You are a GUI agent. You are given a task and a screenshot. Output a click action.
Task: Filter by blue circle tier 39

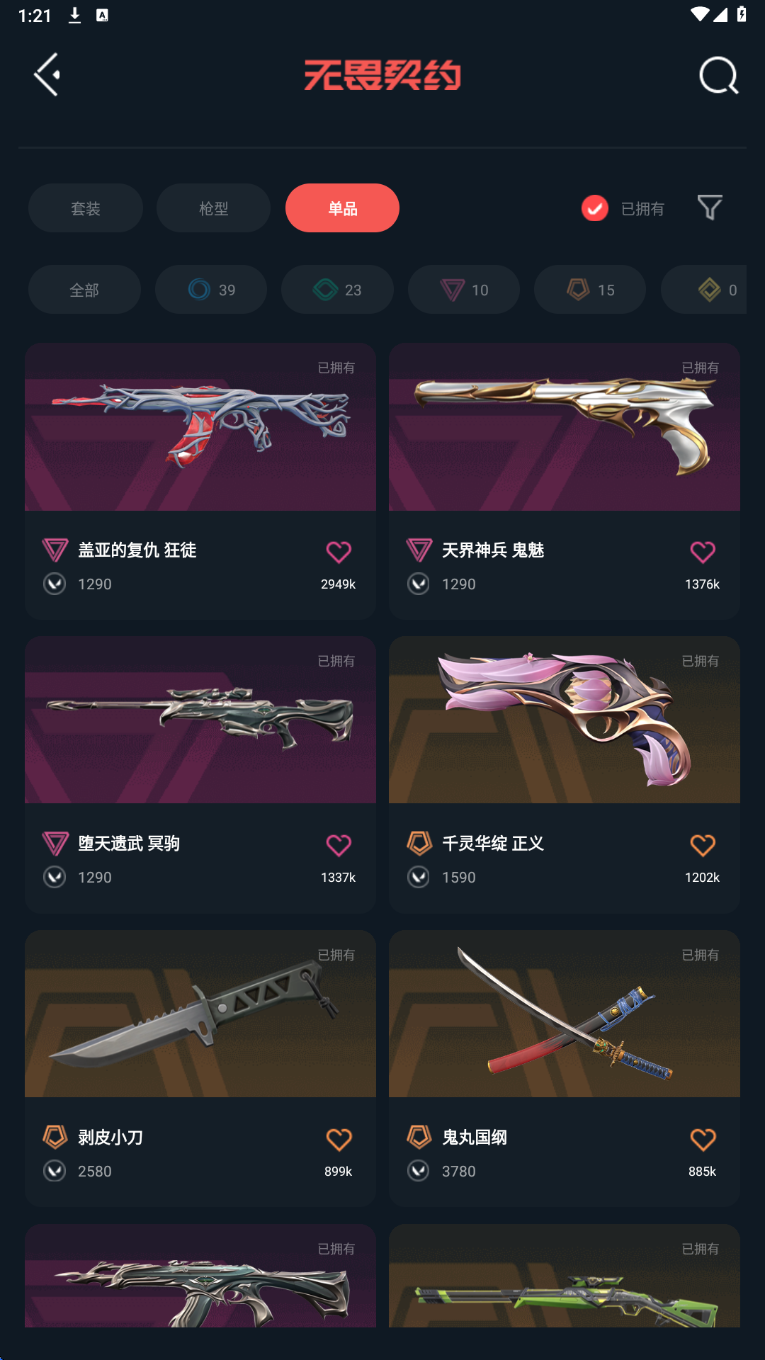211,290
